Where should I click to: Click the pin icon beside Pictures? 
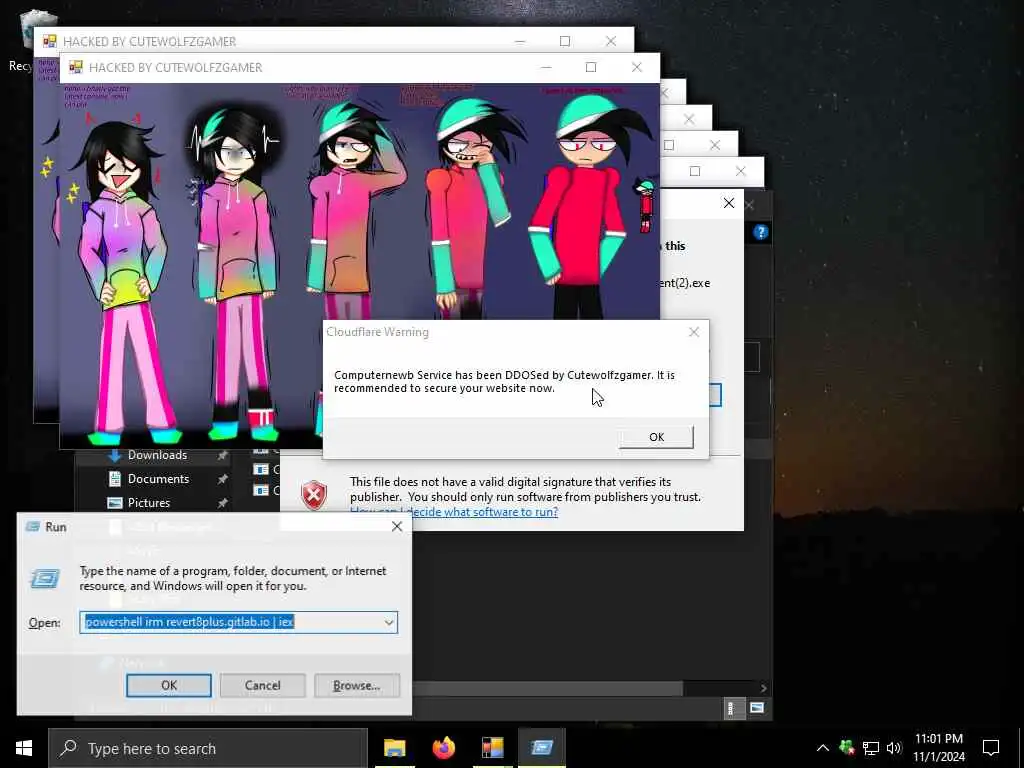click(x=222, y=503)
